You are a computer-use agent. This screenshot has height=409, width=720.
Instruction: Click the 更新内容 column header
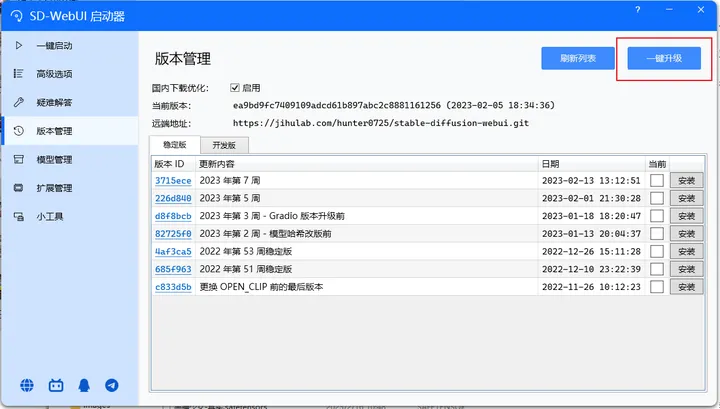[366, 164]
